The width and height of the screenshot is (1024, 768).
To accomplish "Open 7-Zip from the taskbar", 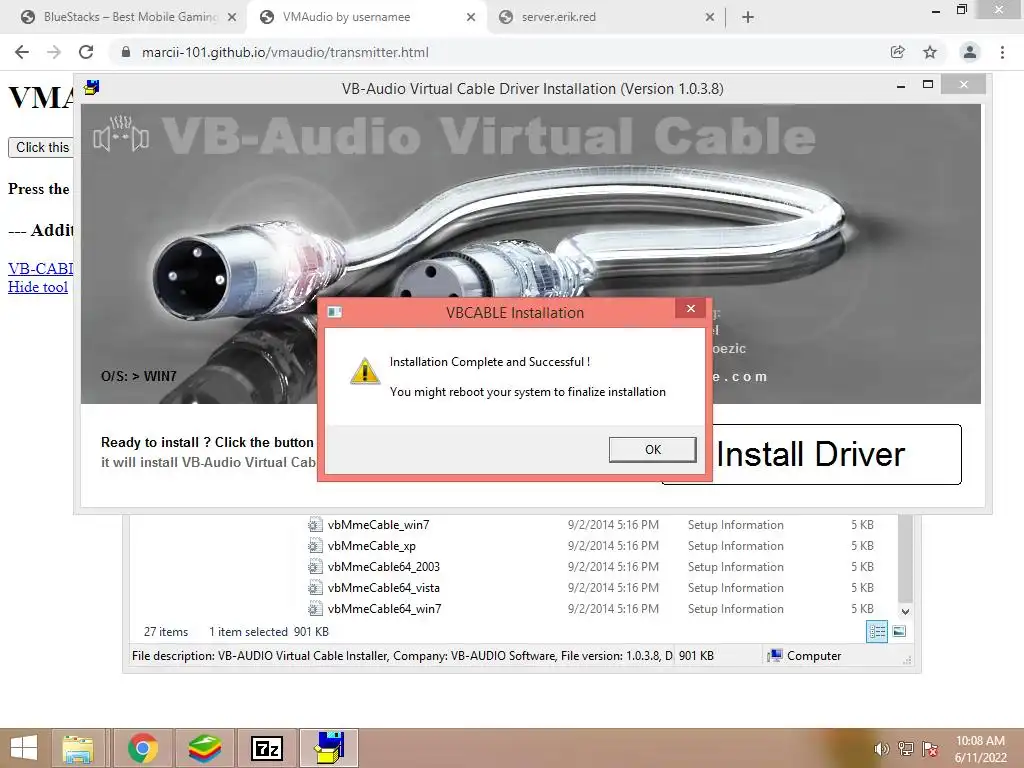I will (x=266, y=748).
